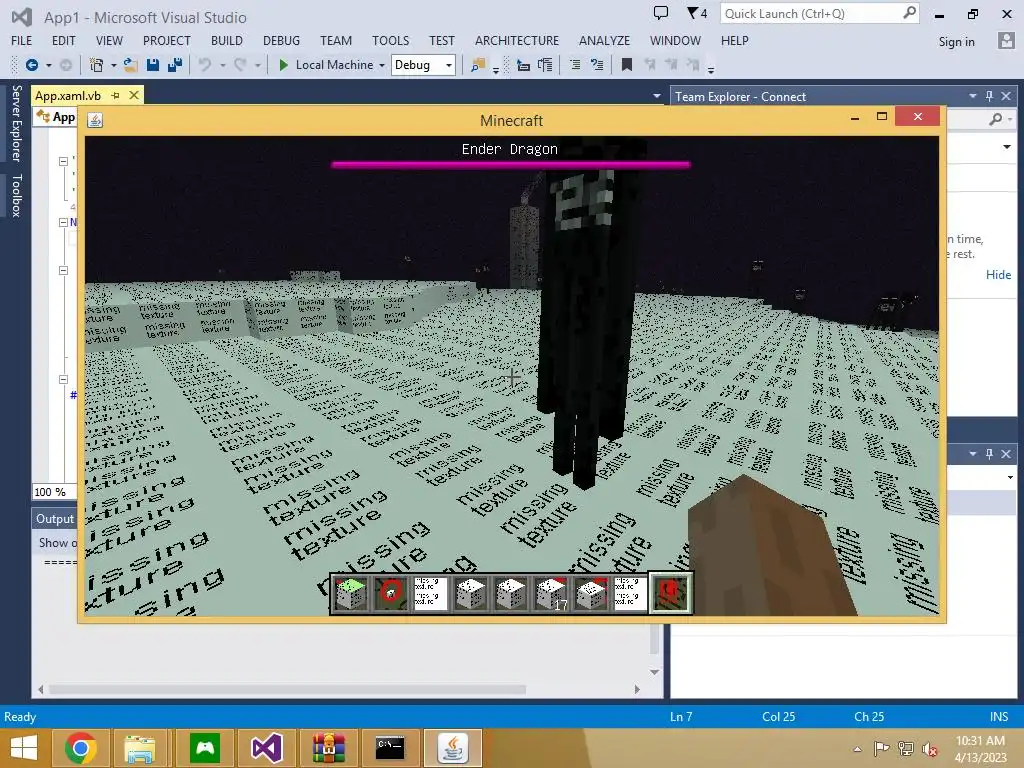Screen dimensions: 1024x768
Task: Click into the Quick Launch search field
Action: coord(812,13)
